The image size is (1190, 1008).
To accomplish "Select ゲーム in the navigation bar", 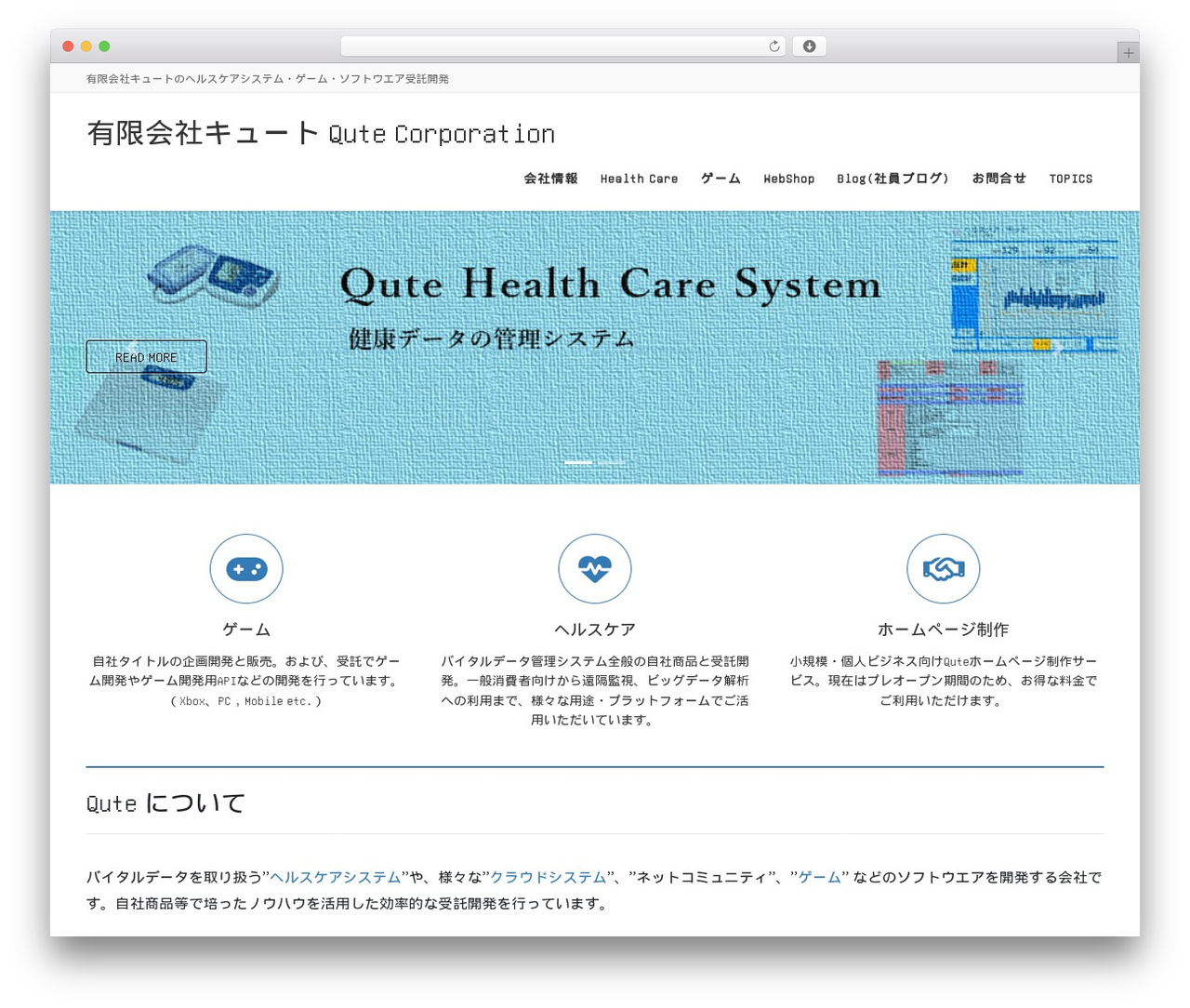I will coord(721,179).
